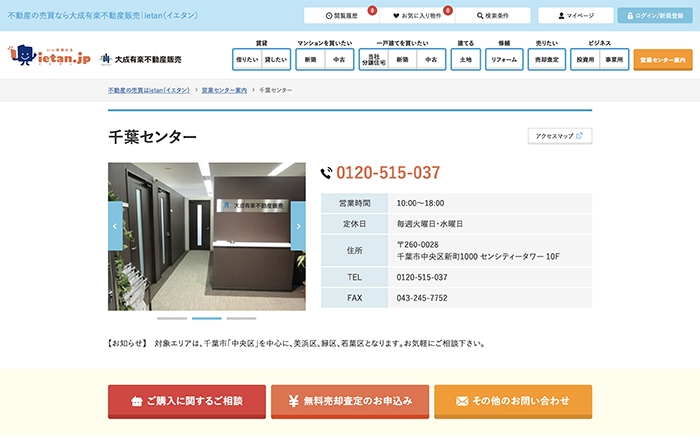
Task: Click ご購入に関するご相談 red button
Action: tap(187, 402)
